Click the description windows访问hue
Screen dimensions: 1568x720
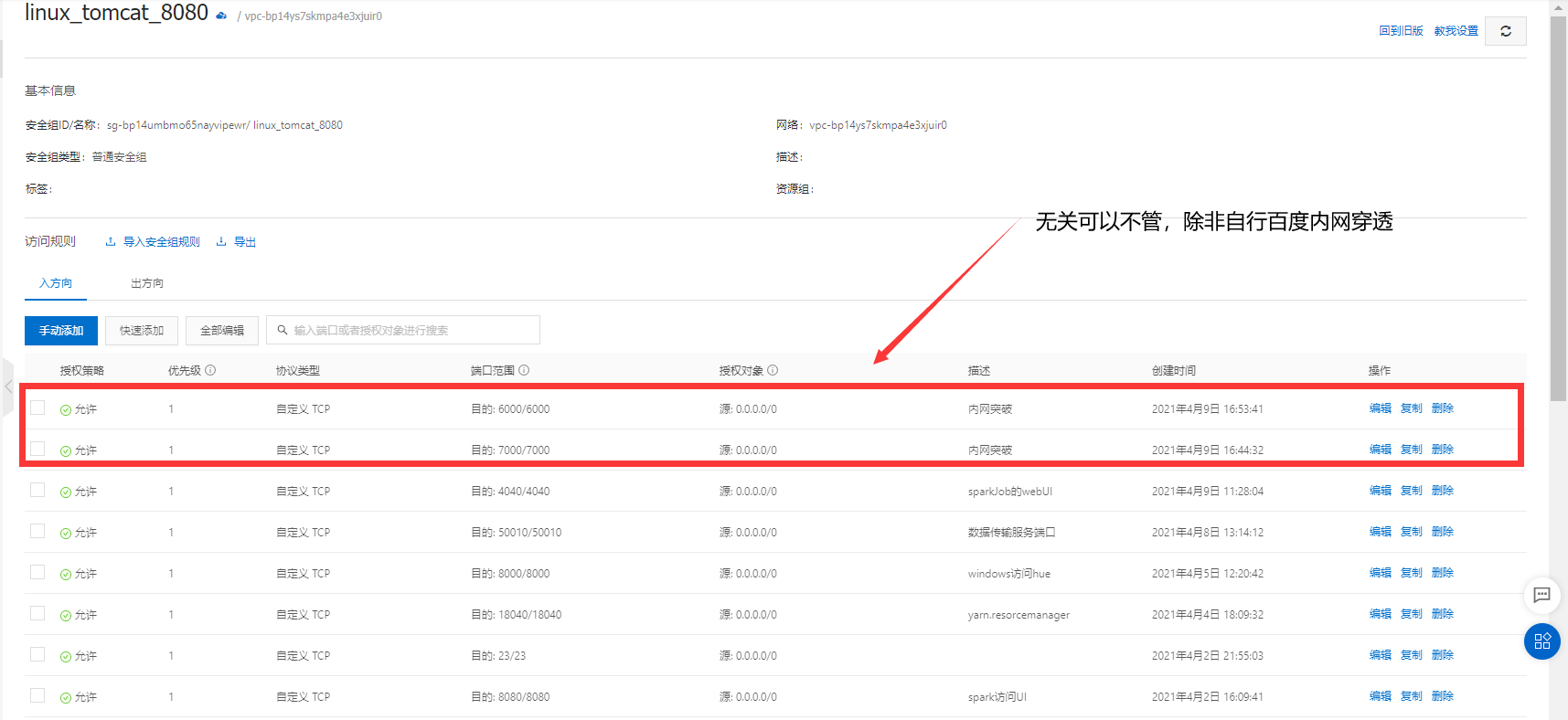(1009, 574)
